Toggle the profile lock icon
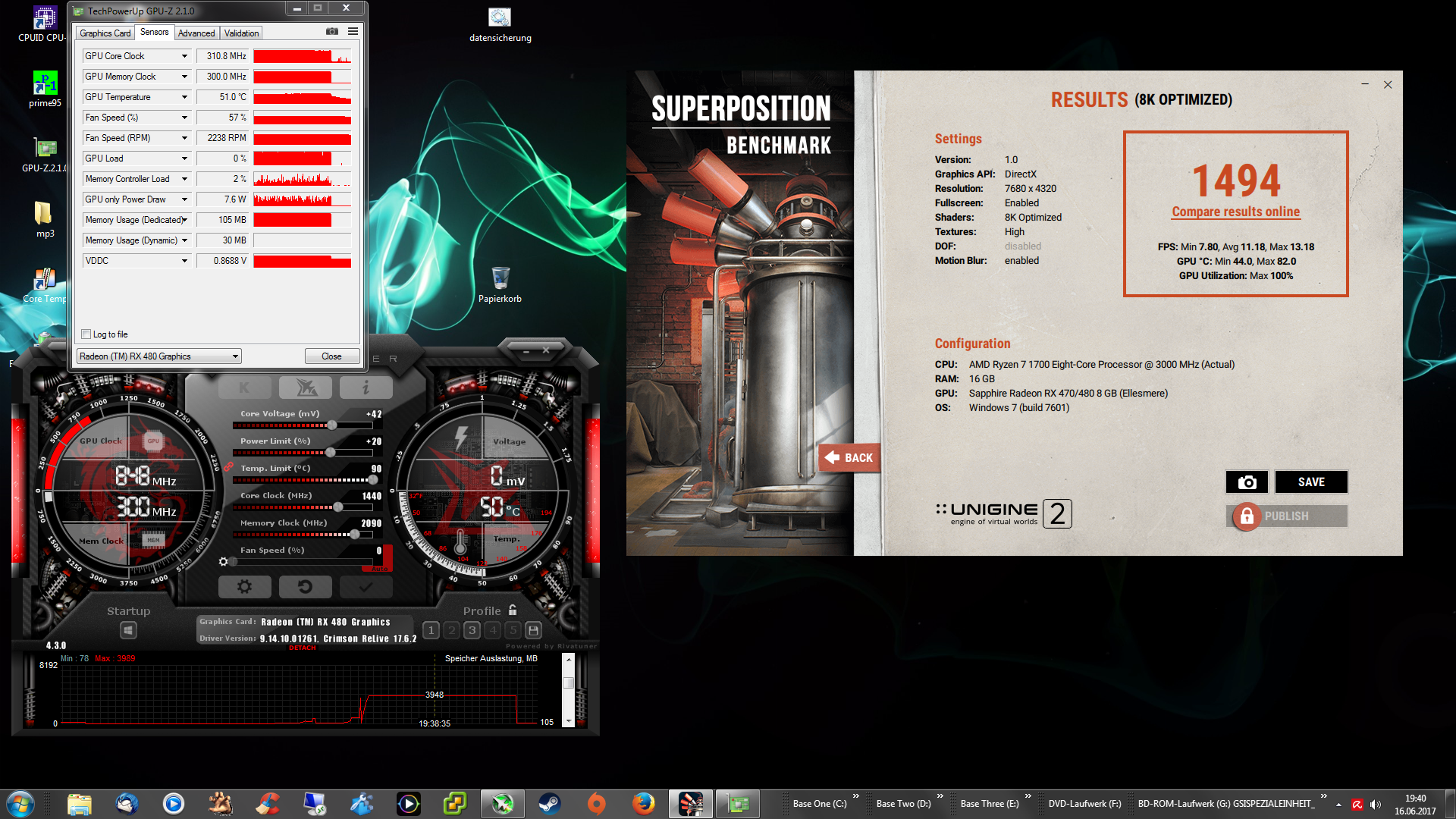1456x819 pixels. [513, 610]
